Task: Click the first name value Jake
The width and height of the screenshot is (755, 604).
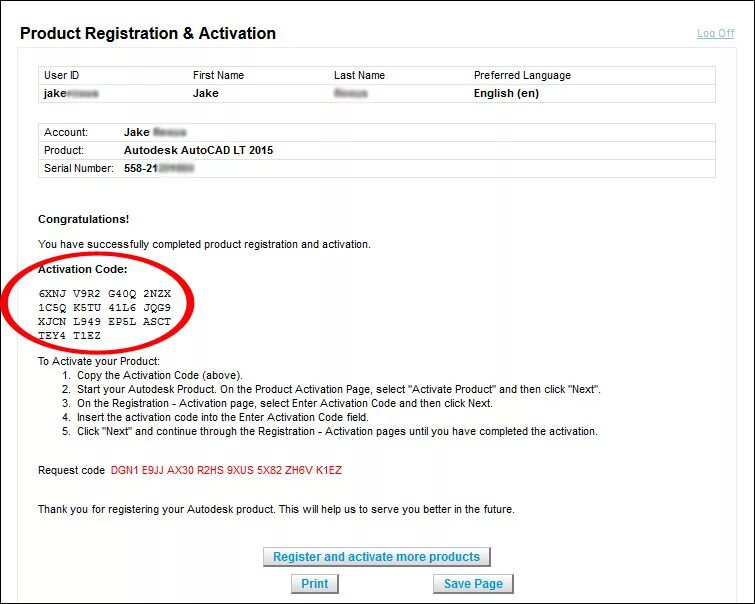Action: point(206,93)
